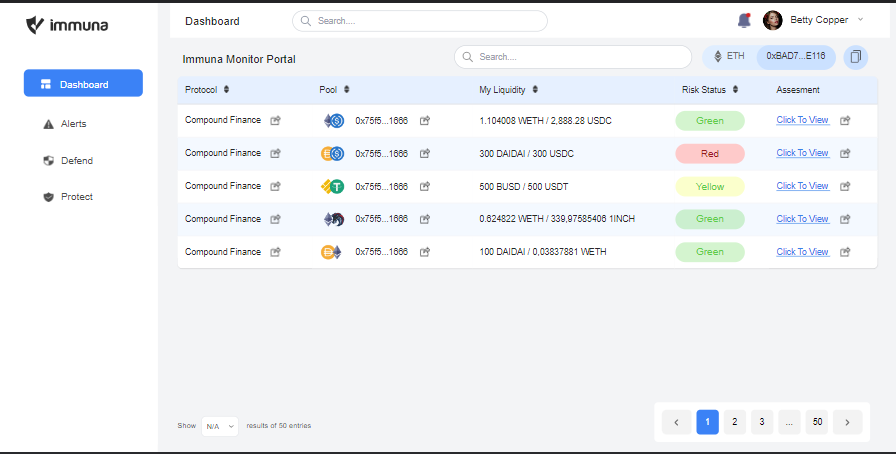The image size is (896, 454).
Task: Select liquidity text 500 BUSD / 500 USDT
Action: (x=524, y=186)
